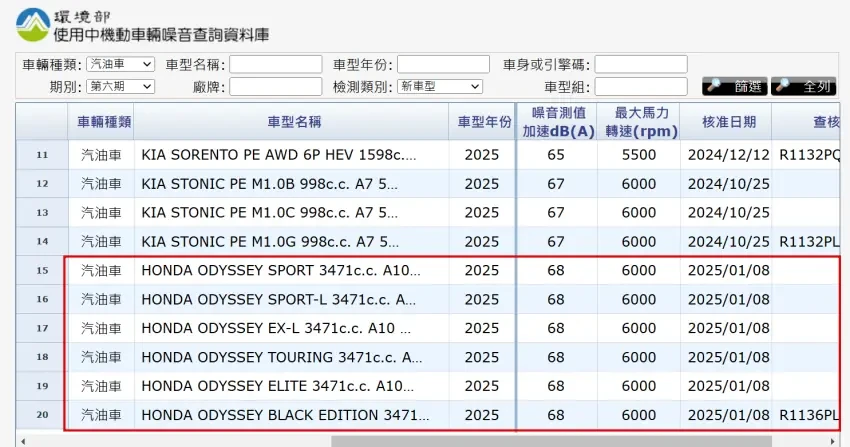Click the scrollbar right arrow

[832, 441]
